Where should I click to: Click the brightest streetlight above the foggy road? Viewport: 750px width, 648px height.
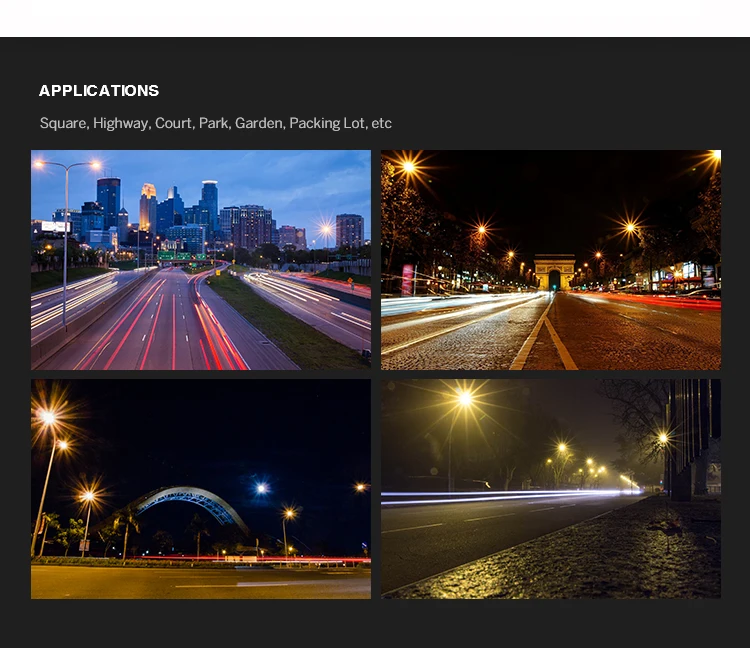[465, 399]
